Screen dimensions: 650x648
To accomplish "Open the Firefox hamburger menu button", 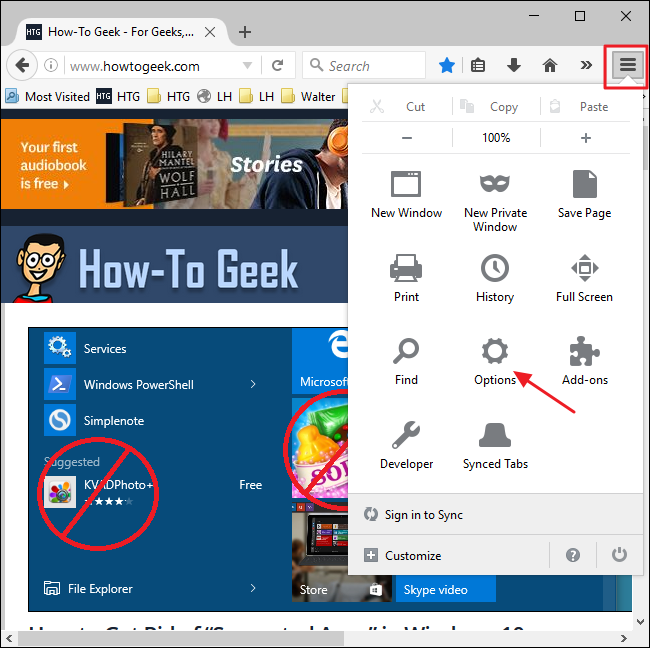I will pos(628,65).
